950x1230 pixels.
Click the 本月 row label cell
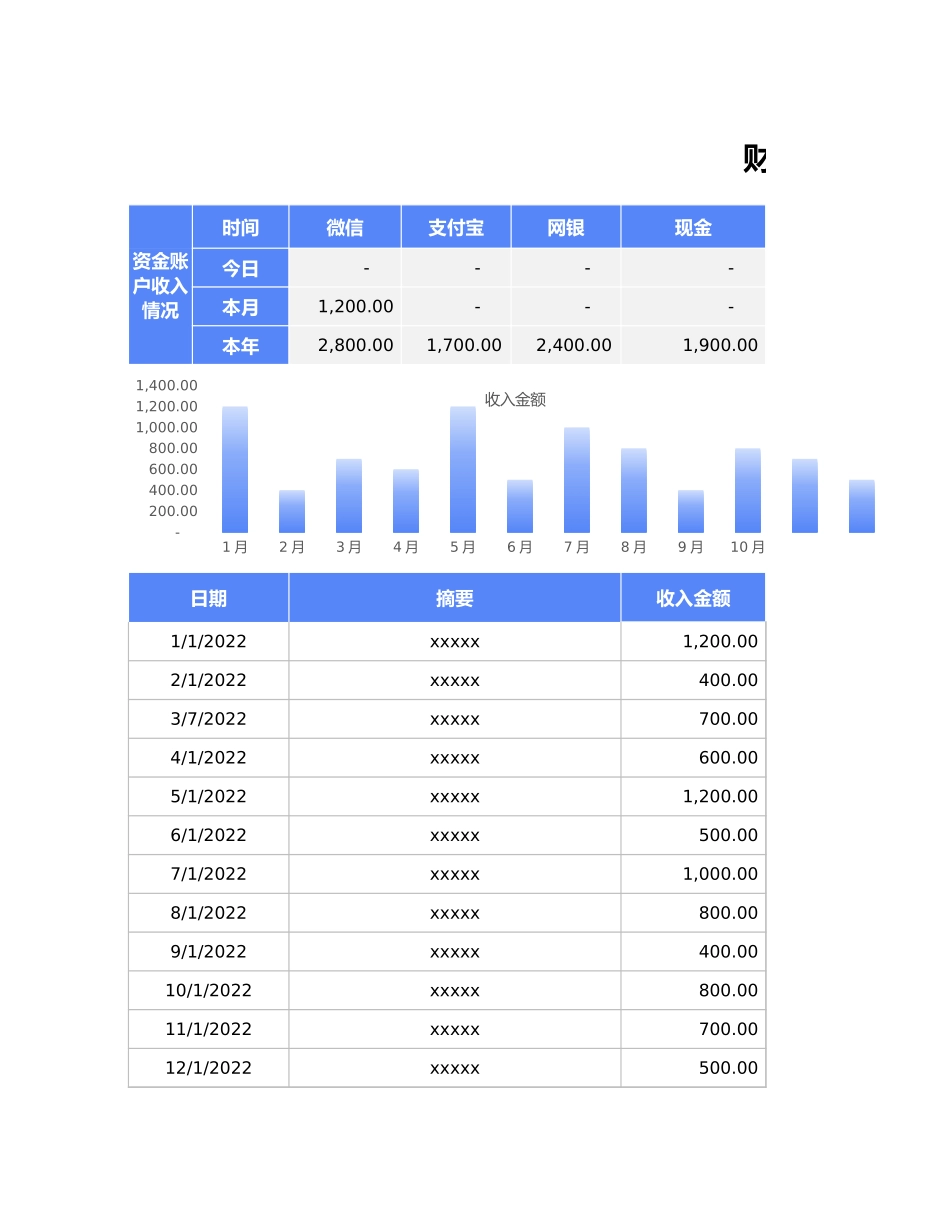(240, 306)
